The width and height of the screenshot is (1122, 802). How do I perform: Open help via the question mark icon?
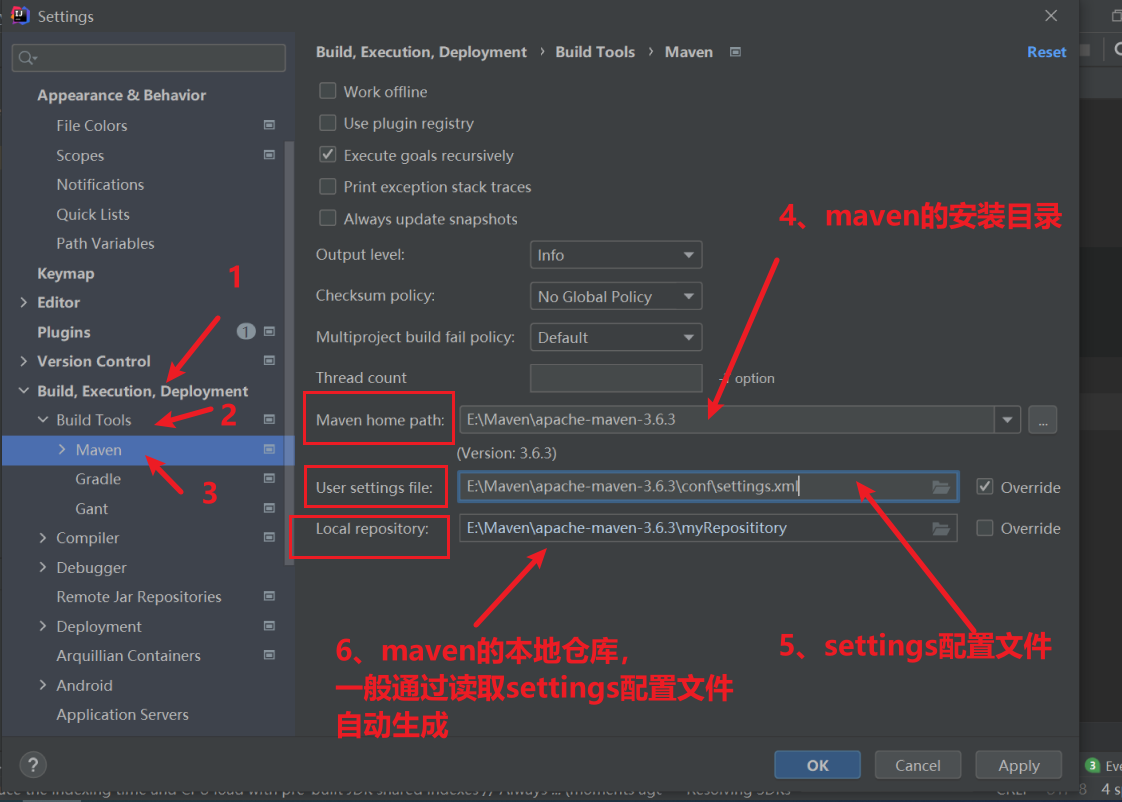(x=32, y=765)
